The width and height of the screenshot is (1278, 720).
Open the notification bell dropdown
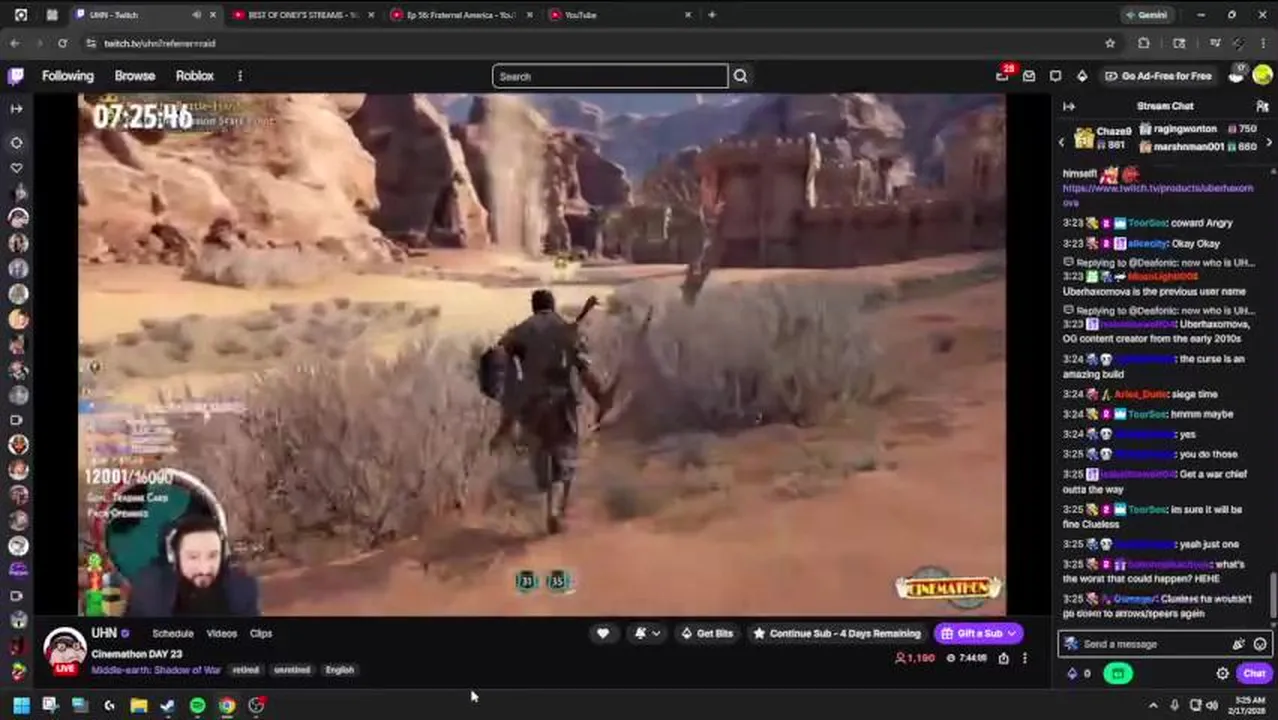point(647,633)
